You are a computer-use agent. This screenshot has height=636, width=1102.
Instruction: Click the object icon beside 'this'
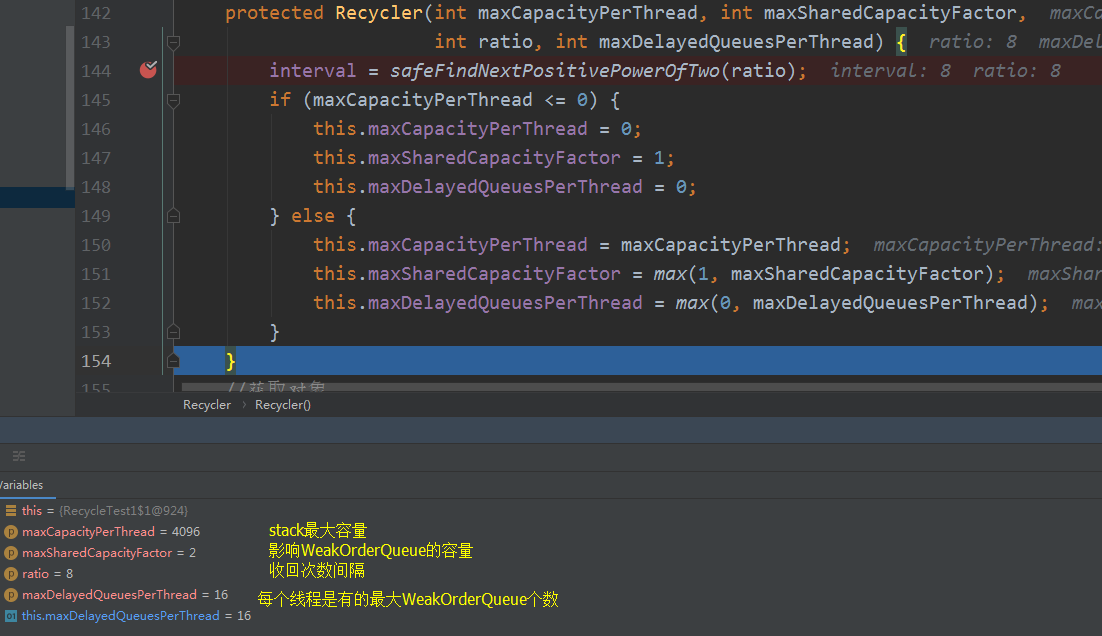click(11, 511)
